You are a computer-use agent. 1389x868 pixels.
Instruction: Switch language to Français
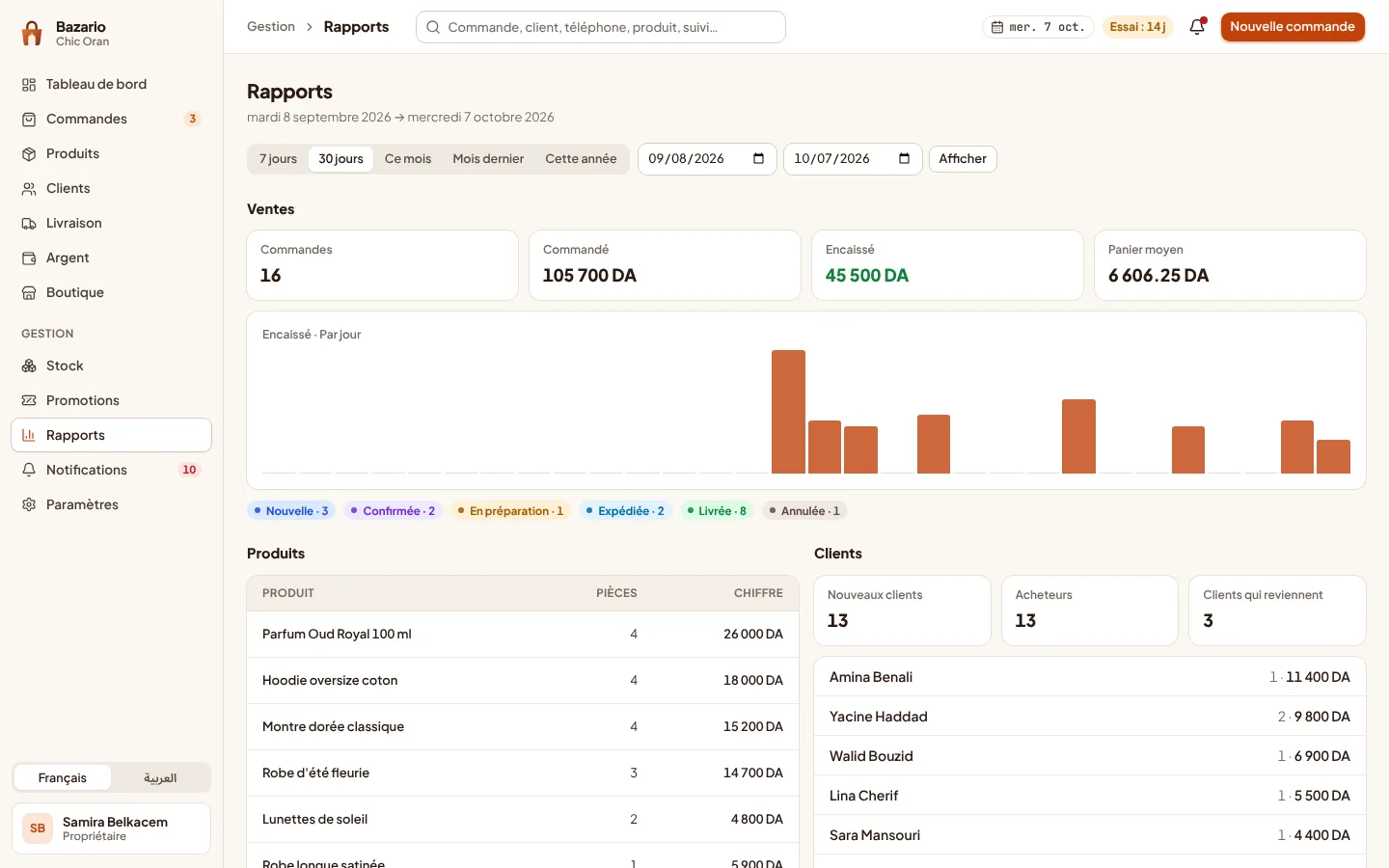click(63, 778)
